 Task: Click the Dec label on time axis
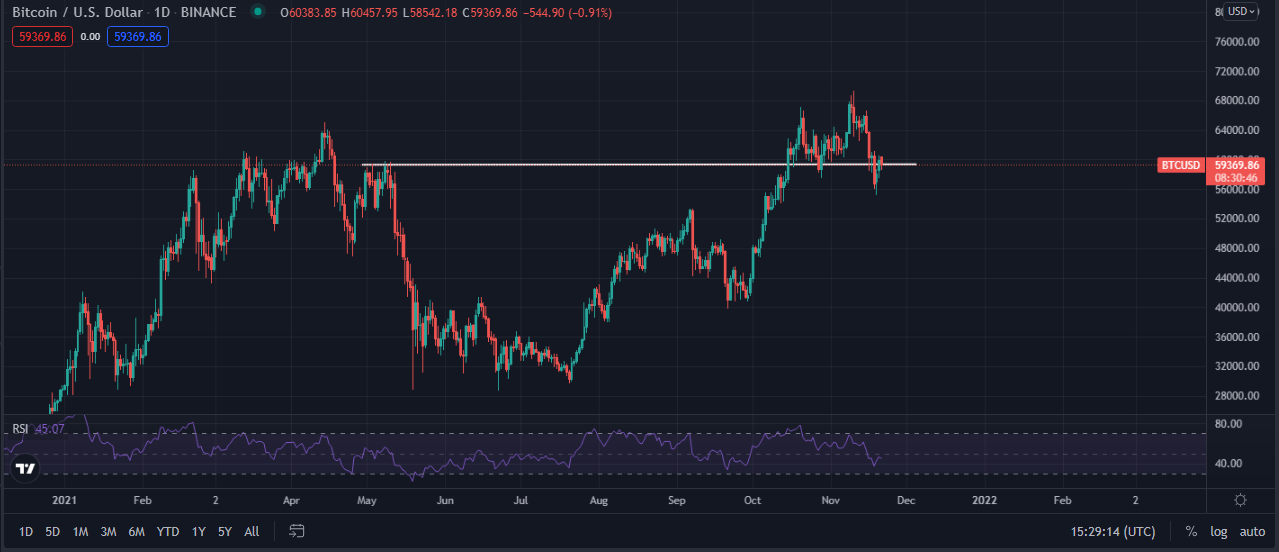point(906,499)
